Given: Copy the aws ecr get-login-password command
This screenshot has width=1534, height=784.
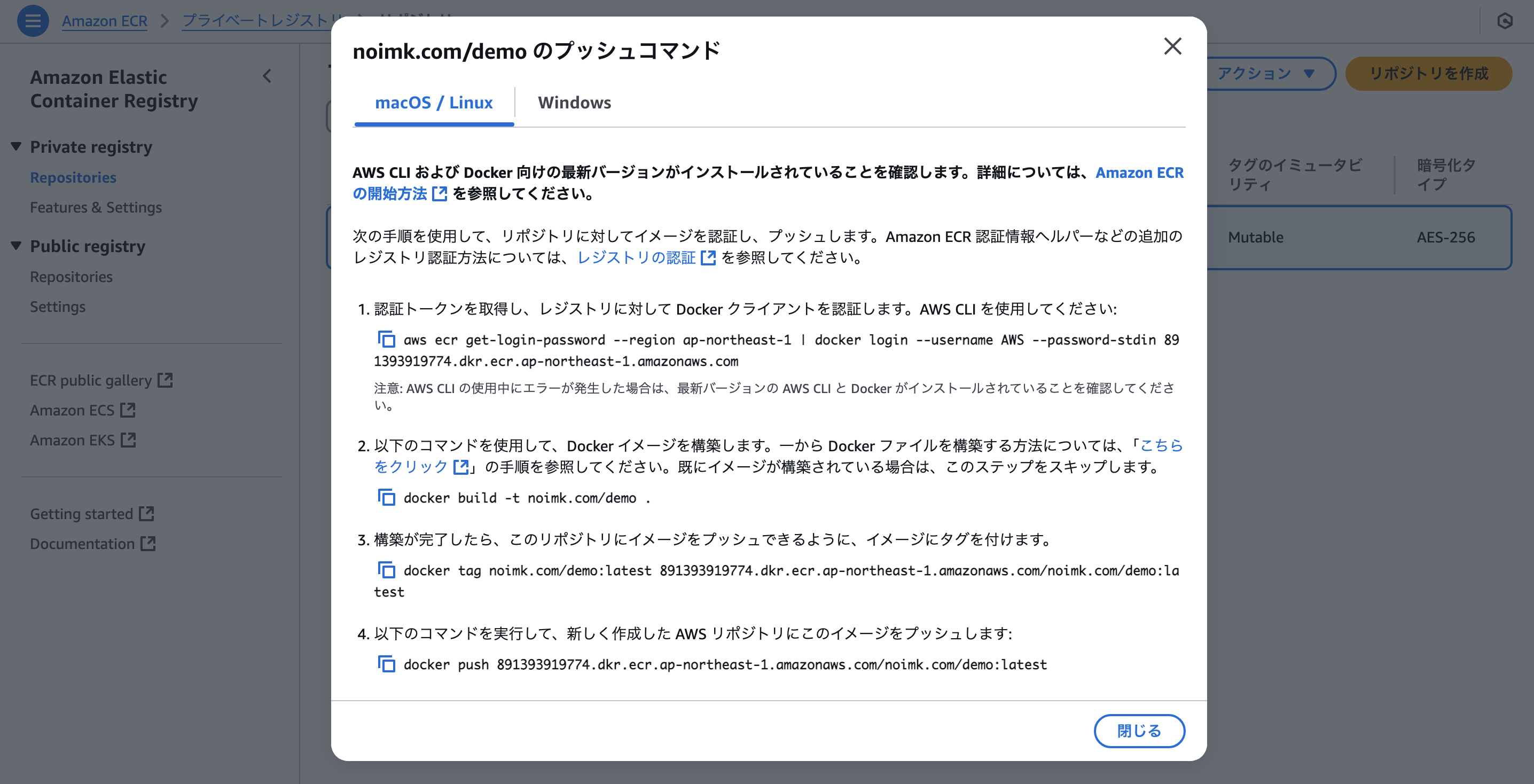Looking at the screenshot, I should 387,339.
